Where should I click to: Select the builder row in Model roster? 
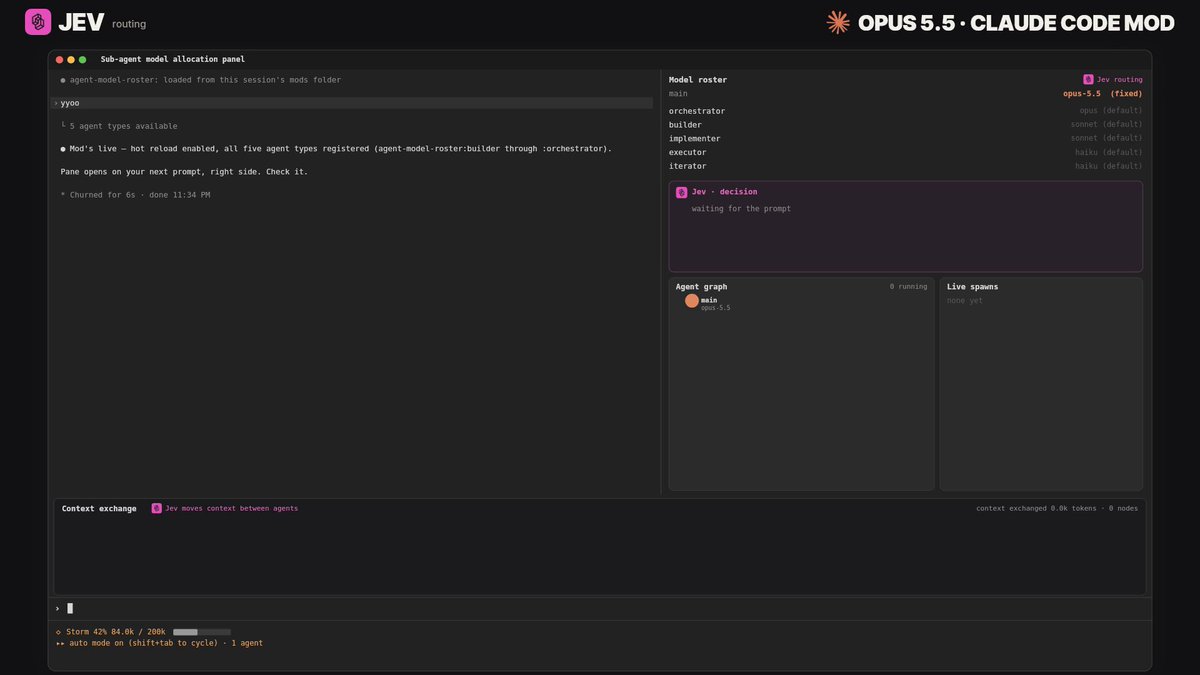(x=905, y=125)
